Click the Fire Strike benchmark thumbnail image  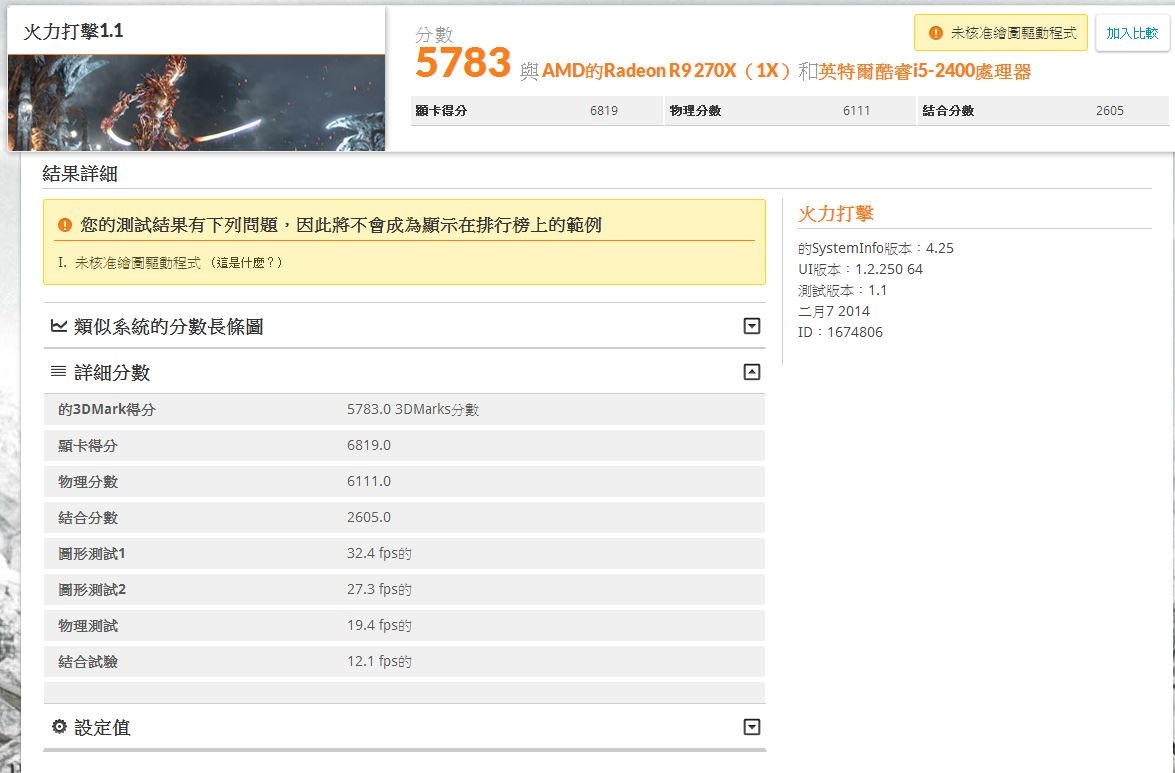pyautogui.click(x=196, y=103)
